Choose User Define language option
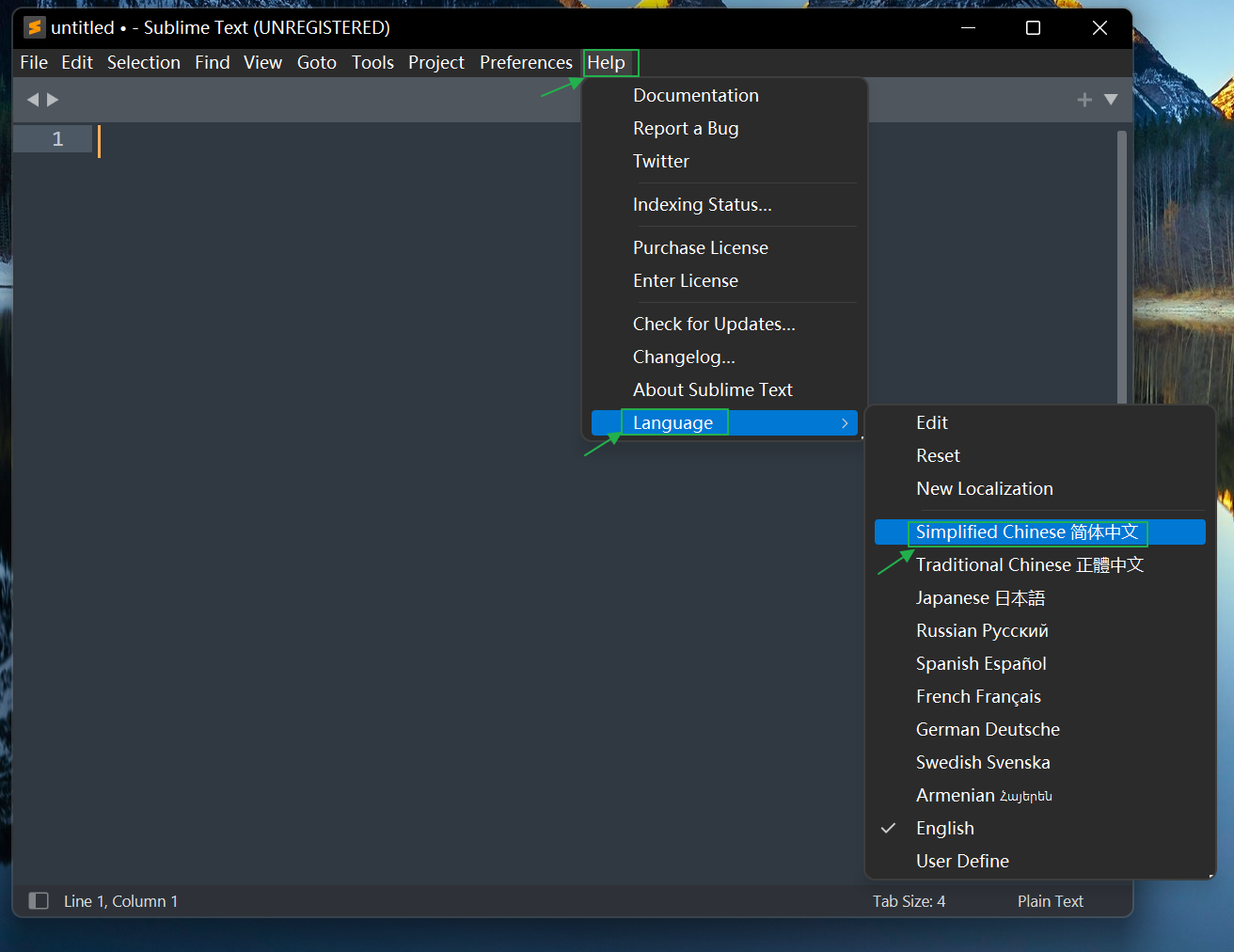1234x952 pixels. tap(1039, 862)
